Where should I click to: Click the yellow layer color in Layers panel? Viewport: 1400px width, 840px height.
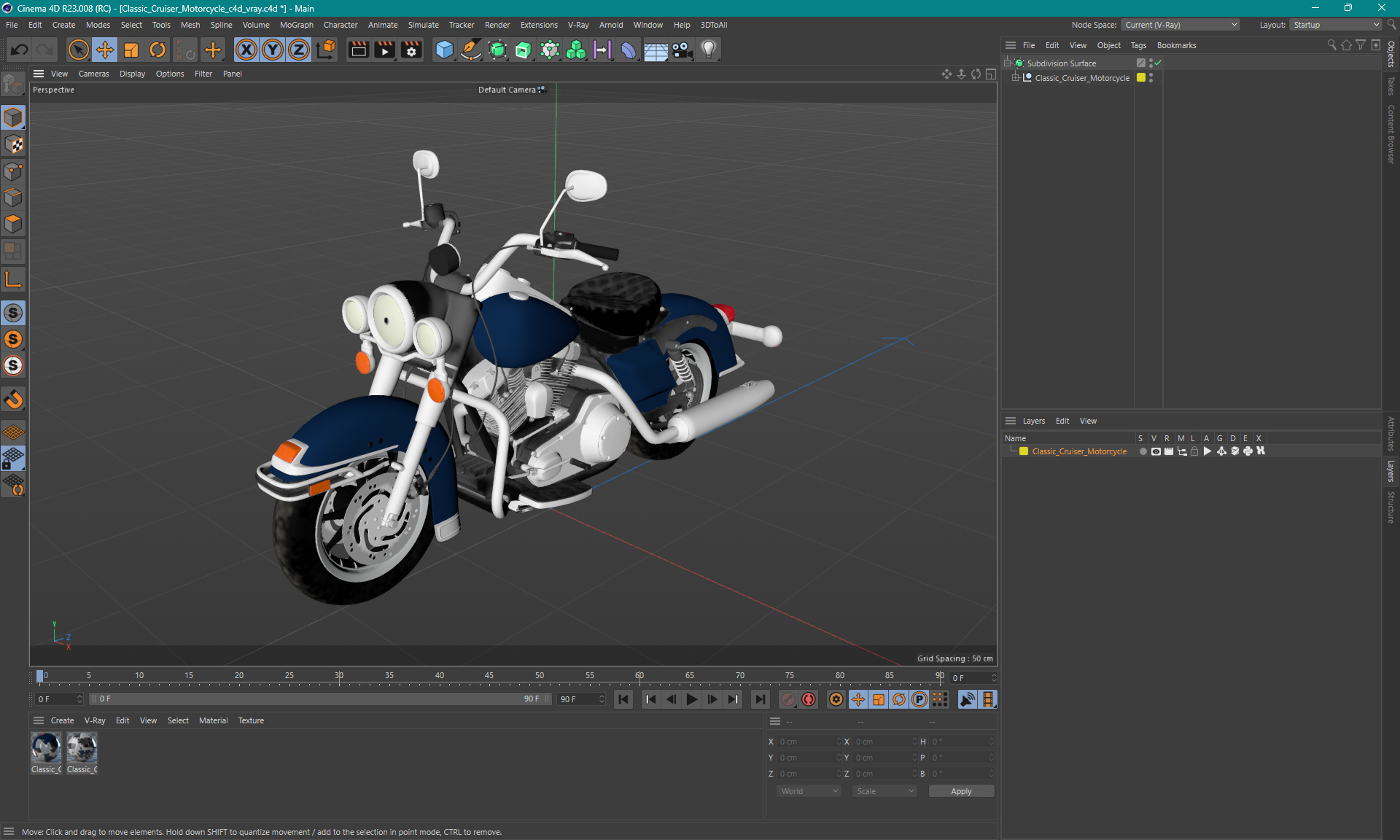click(x=1024, y=451)
